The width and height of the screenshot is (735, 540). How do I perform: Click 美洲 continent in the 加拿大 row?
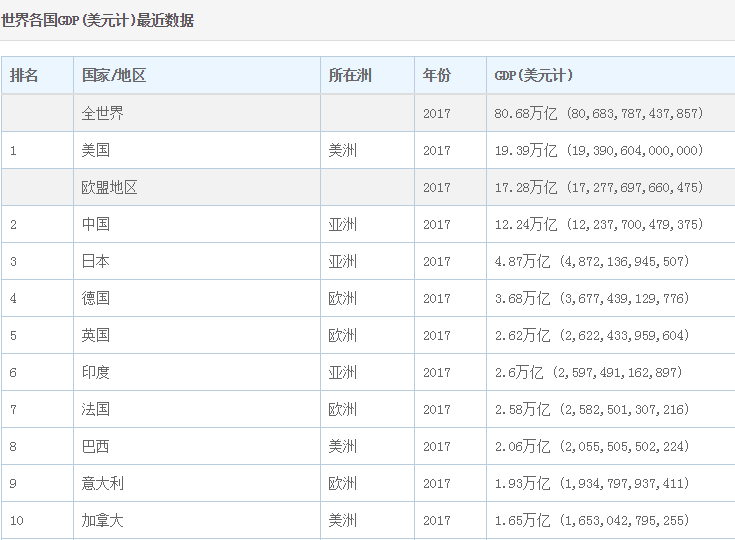click(343, 520)
